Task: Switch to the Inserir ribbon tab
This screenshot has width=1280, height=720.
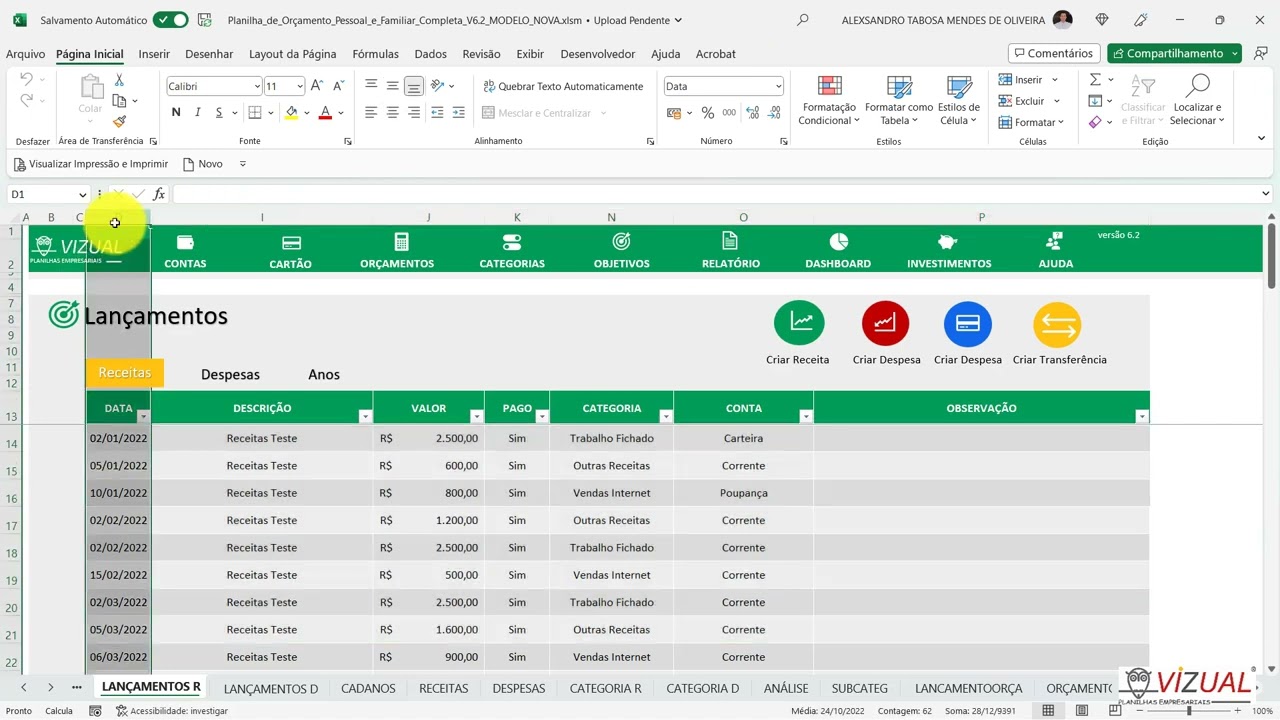Action: pos(154,54)
